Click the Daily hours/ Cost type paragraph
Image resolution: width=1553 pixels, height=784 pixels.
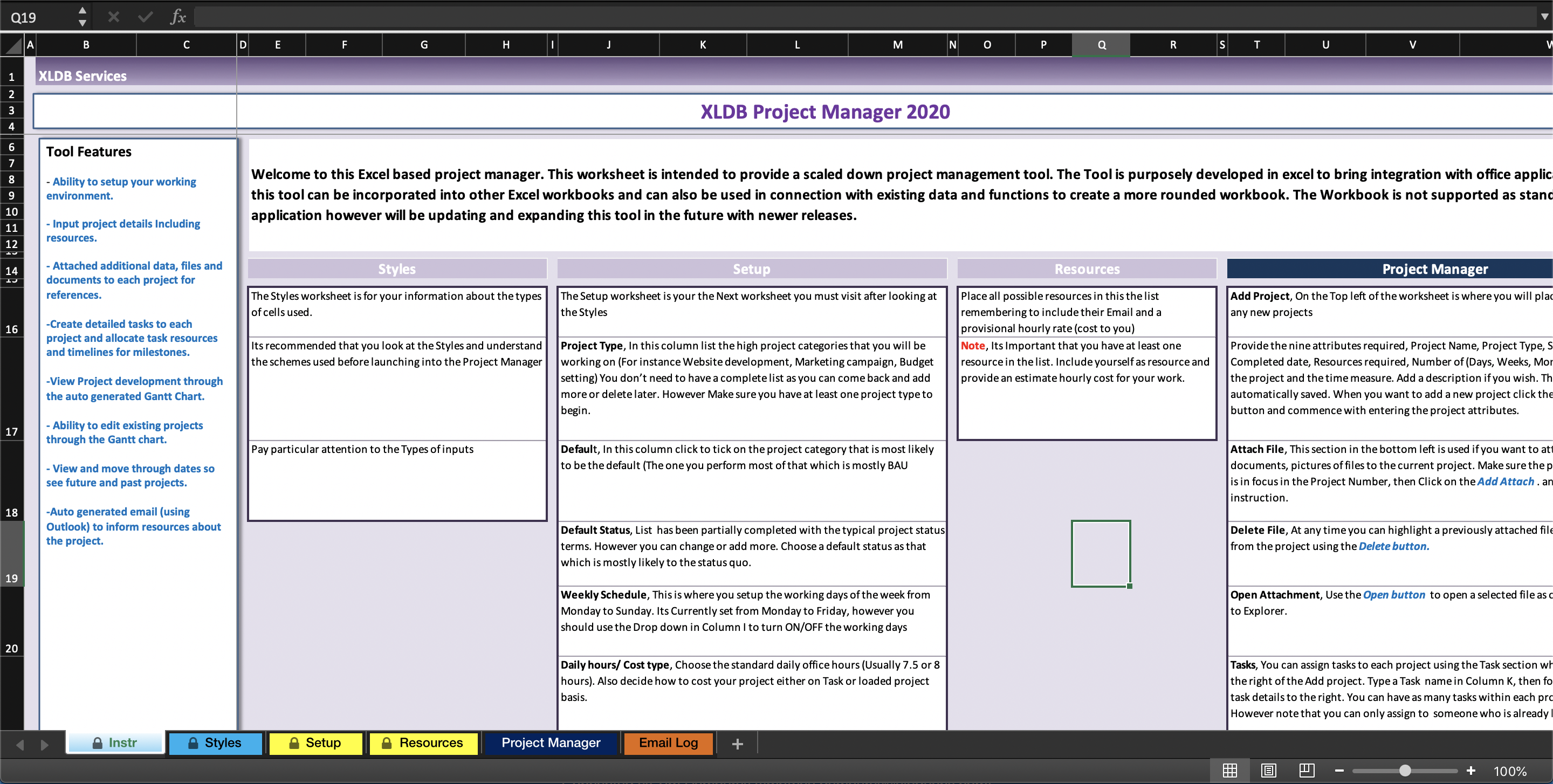click(751, 680)
